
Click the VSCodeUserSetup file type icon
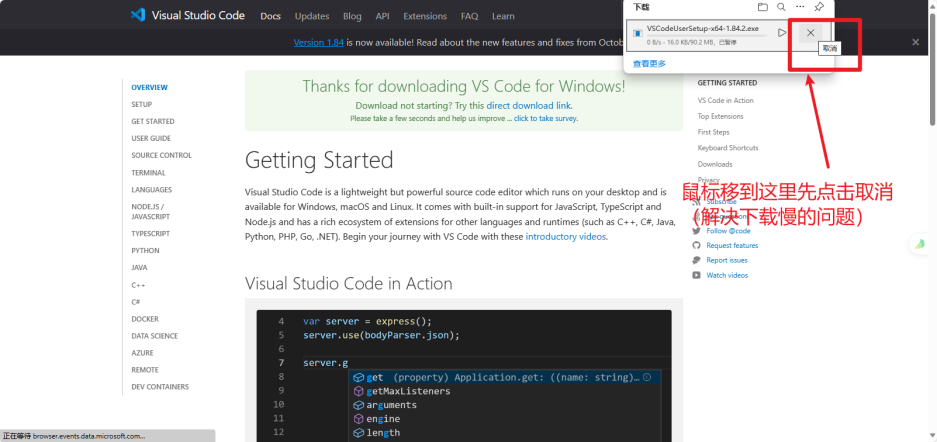(638, 33)
